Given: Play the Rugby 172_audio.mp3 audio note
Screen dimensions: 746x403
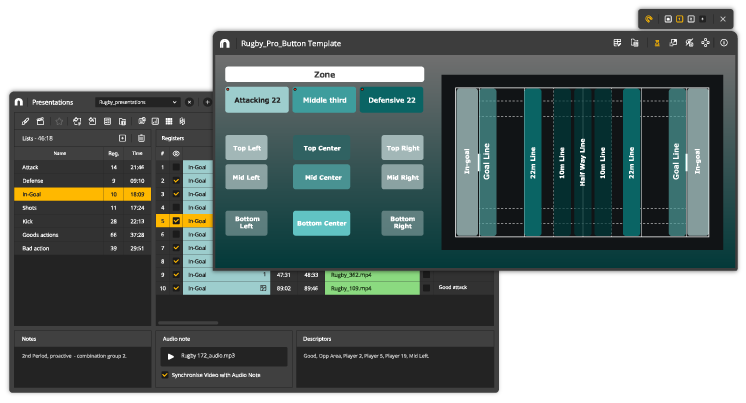Looking at the screenshot, I should tap(170, 356).
